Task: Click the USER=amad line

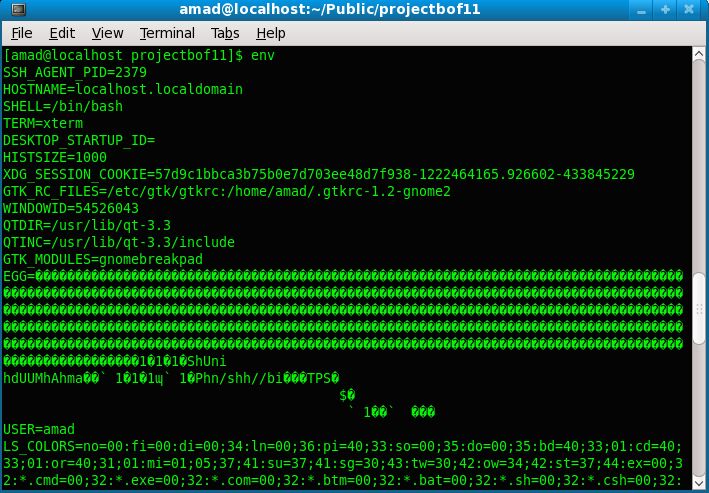Action: click(39, 429)
